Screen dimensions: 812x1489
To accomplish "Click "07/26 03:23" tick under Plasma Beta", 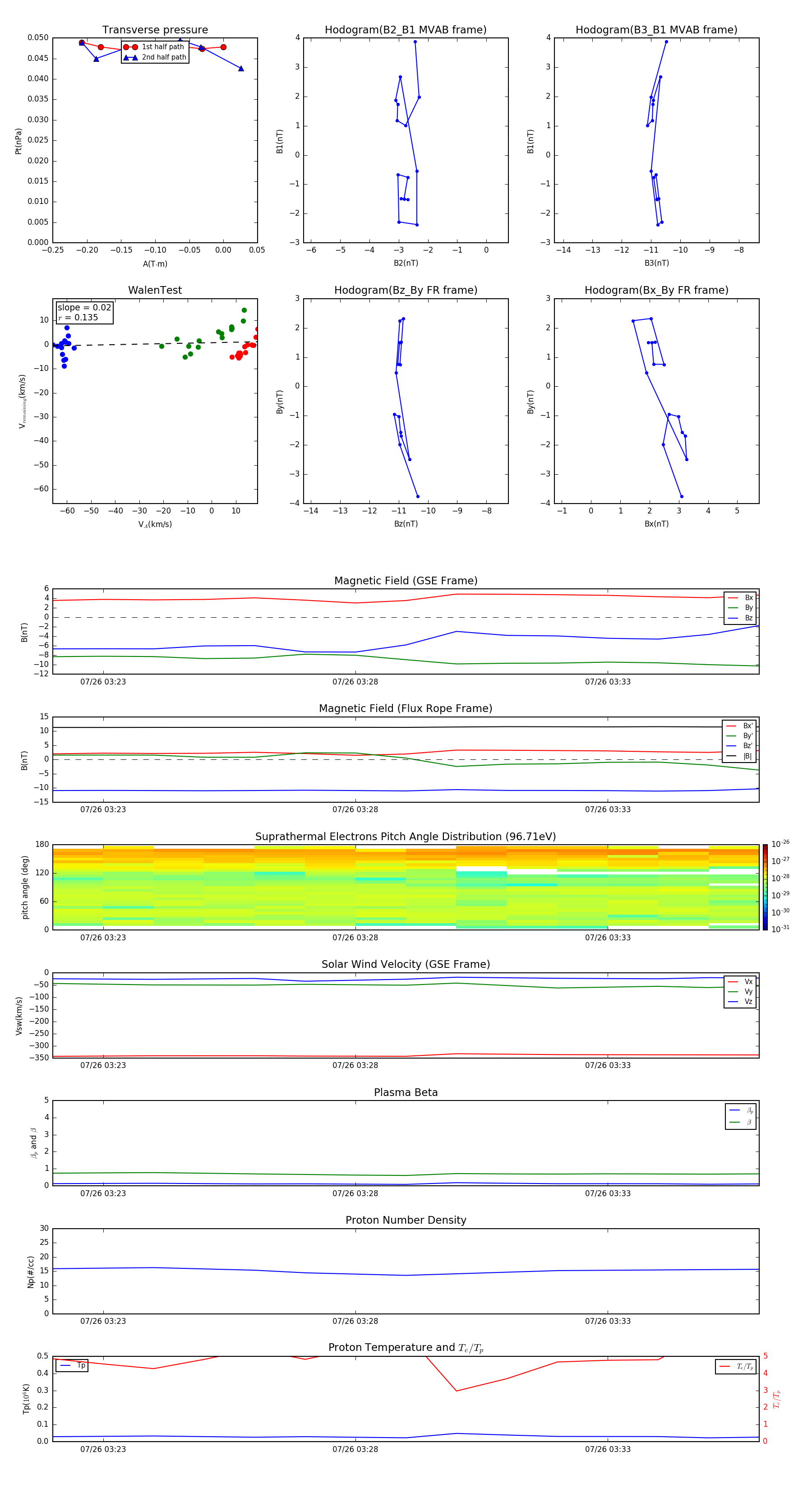I will click(103, 1193).
